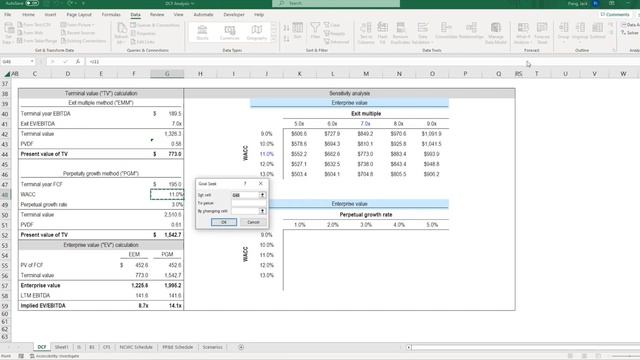Click the Search box in title bar

[x=336, y=3]
